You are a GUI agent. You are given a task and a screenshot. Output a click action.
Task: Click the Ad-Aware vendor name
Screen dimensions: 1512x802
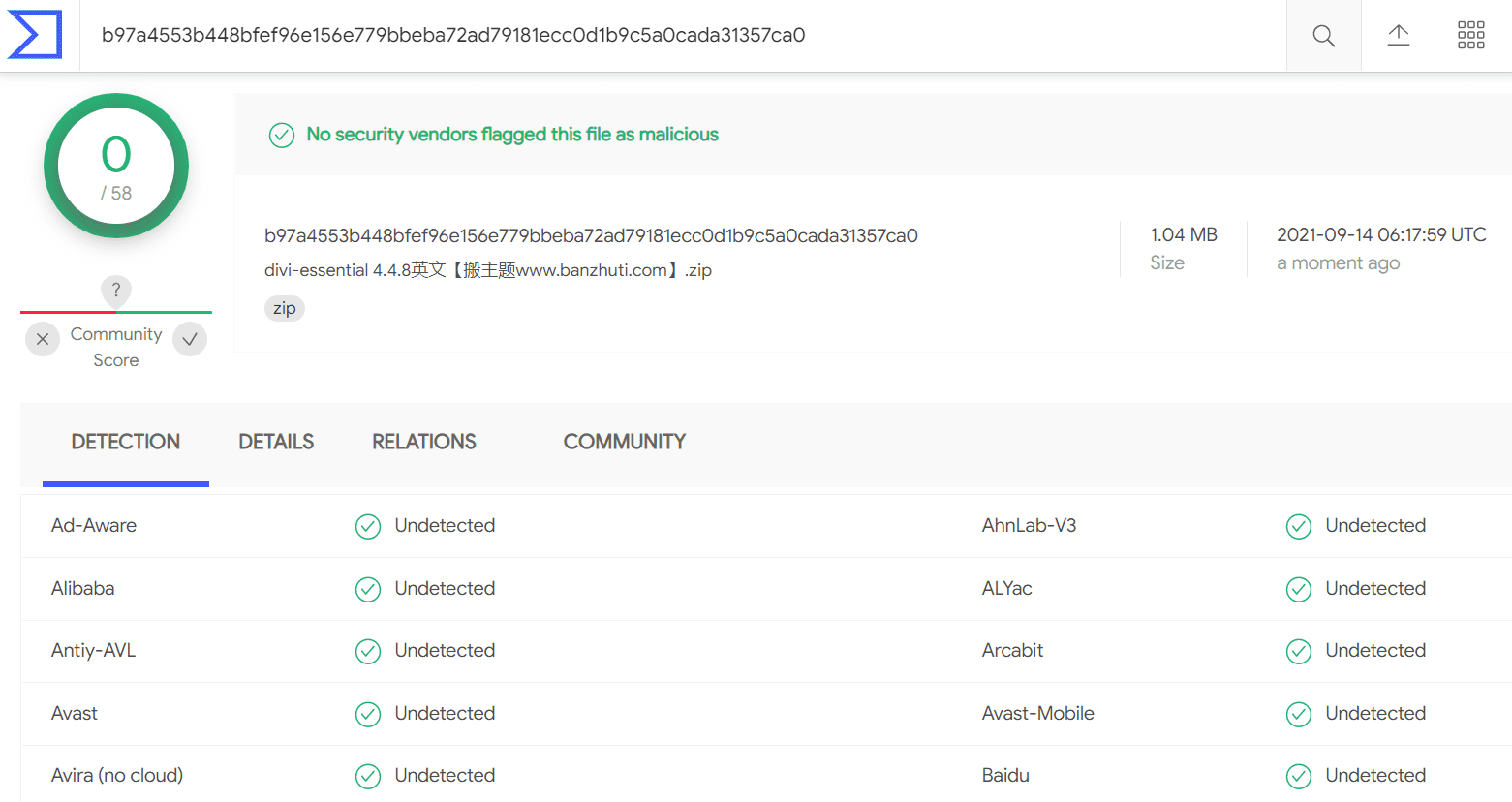click(94, 525)
